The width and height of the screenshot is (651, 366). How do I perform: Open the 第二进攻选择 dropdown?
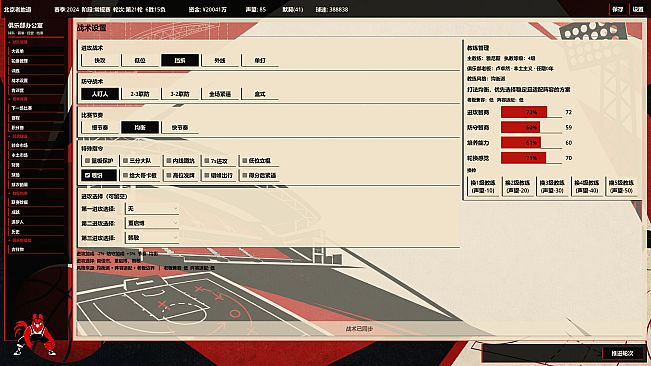coord(152,223)
